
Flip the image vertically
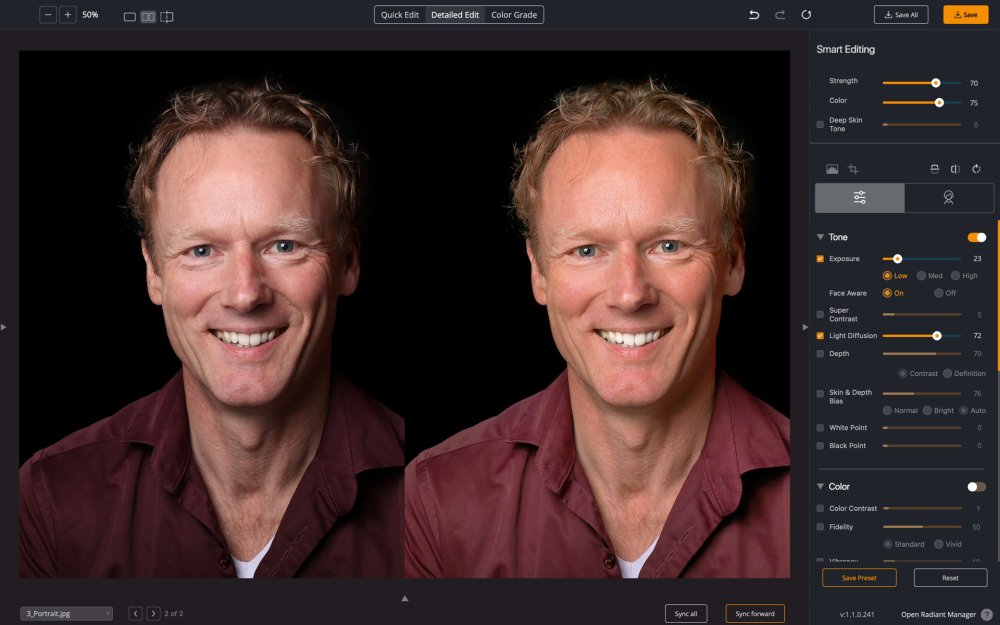click(x=934, y=169)
